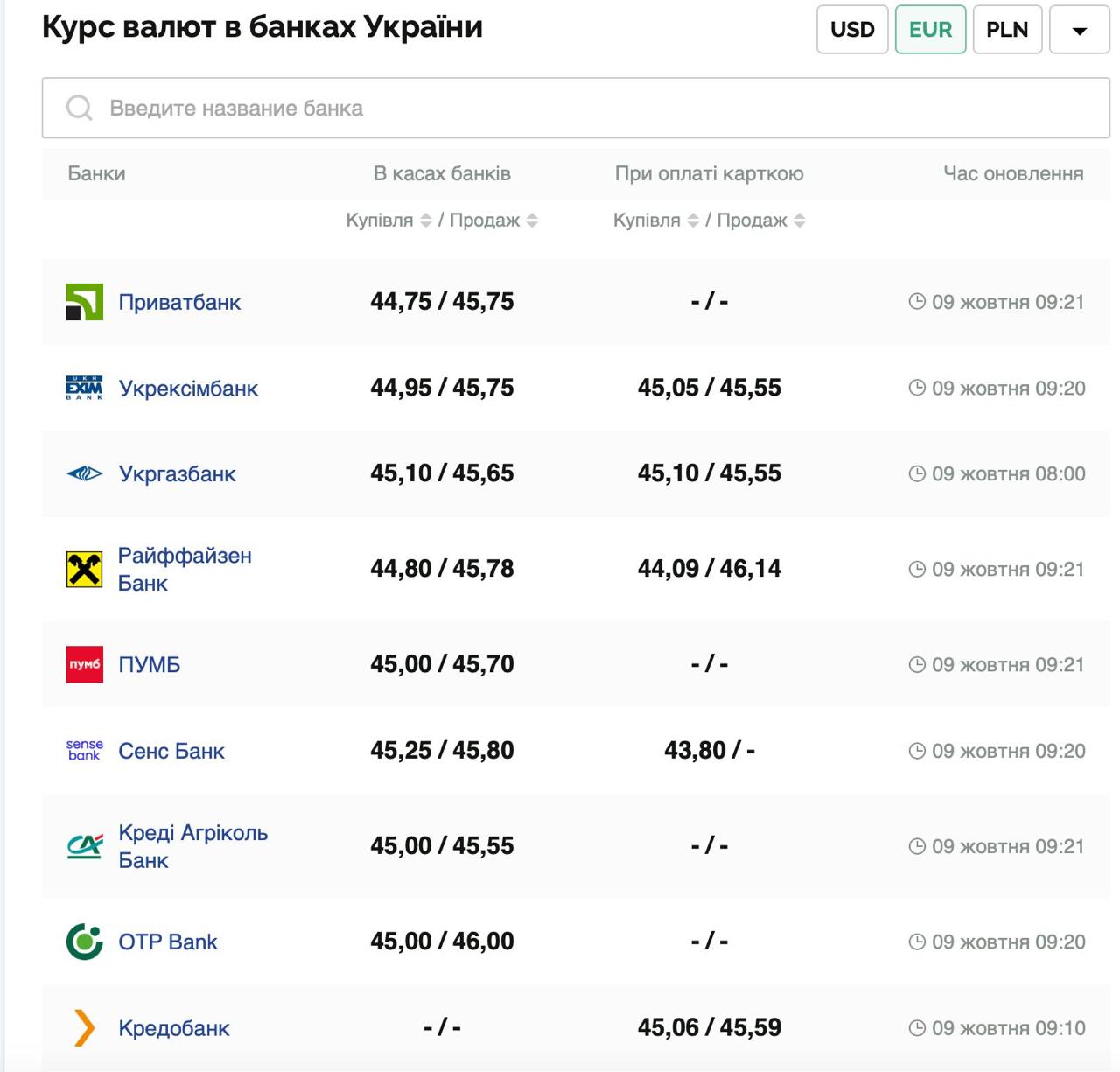
Task: Click the red ПУМБ logo icon
Action: [x=85, y=664]
